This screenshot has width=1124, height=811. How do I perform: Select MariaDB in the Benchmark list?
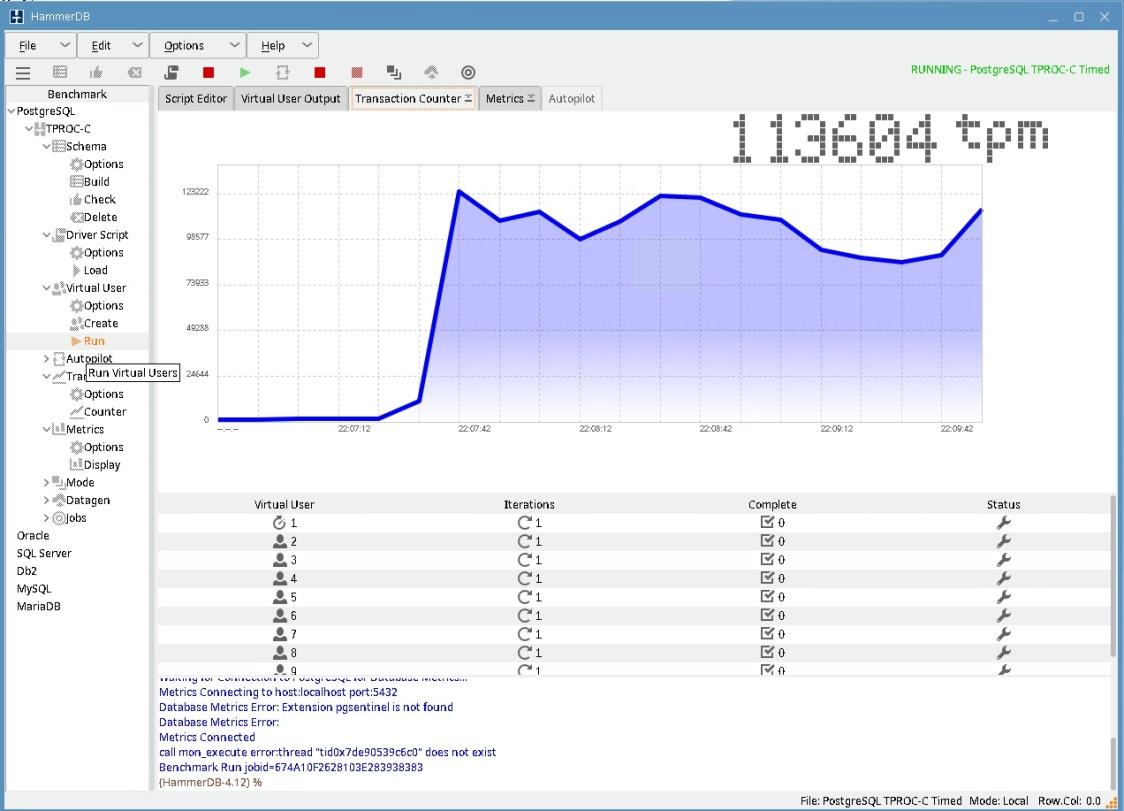[38, 606]
